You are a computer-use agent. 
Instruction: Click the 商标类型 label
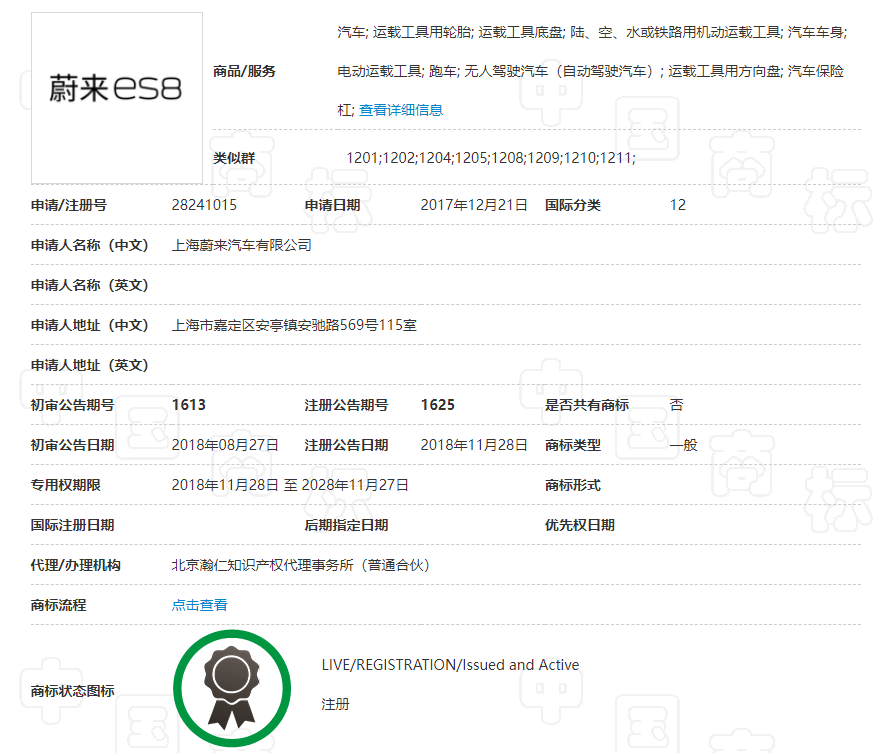pyautogui.click(x=573, y=445)
